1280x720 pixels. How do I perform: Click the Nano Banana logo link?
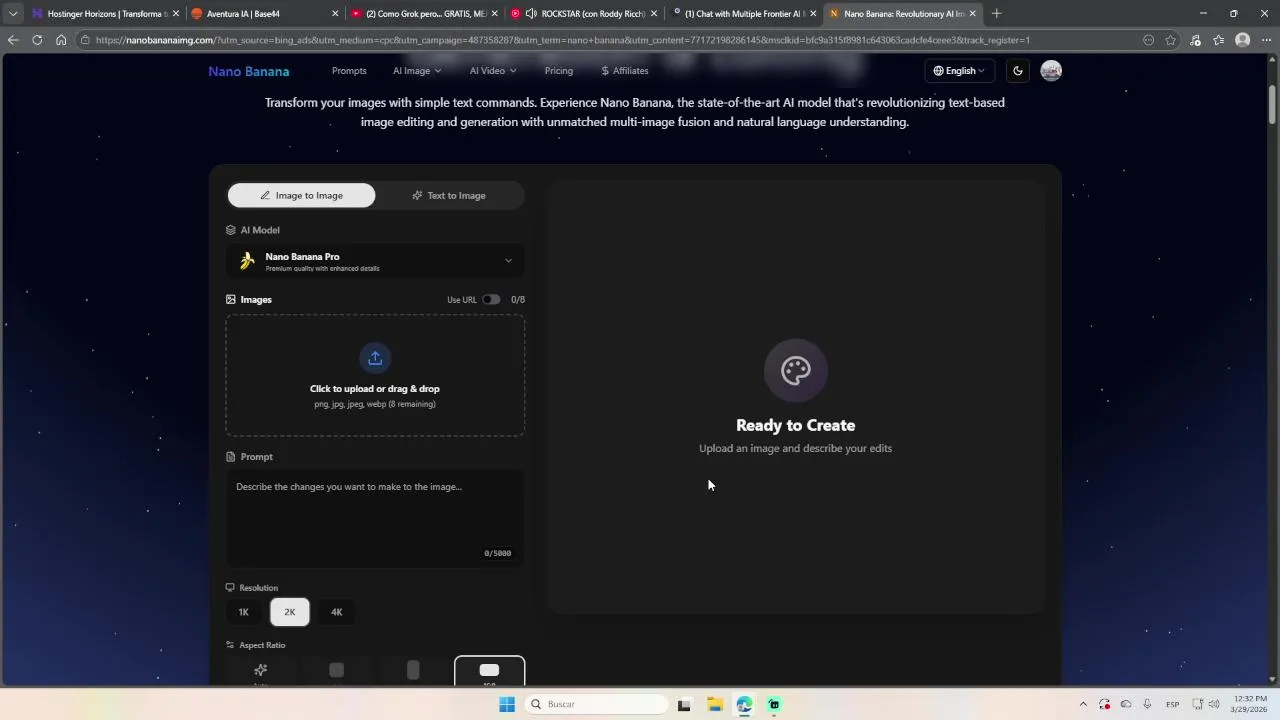[249, 71]
